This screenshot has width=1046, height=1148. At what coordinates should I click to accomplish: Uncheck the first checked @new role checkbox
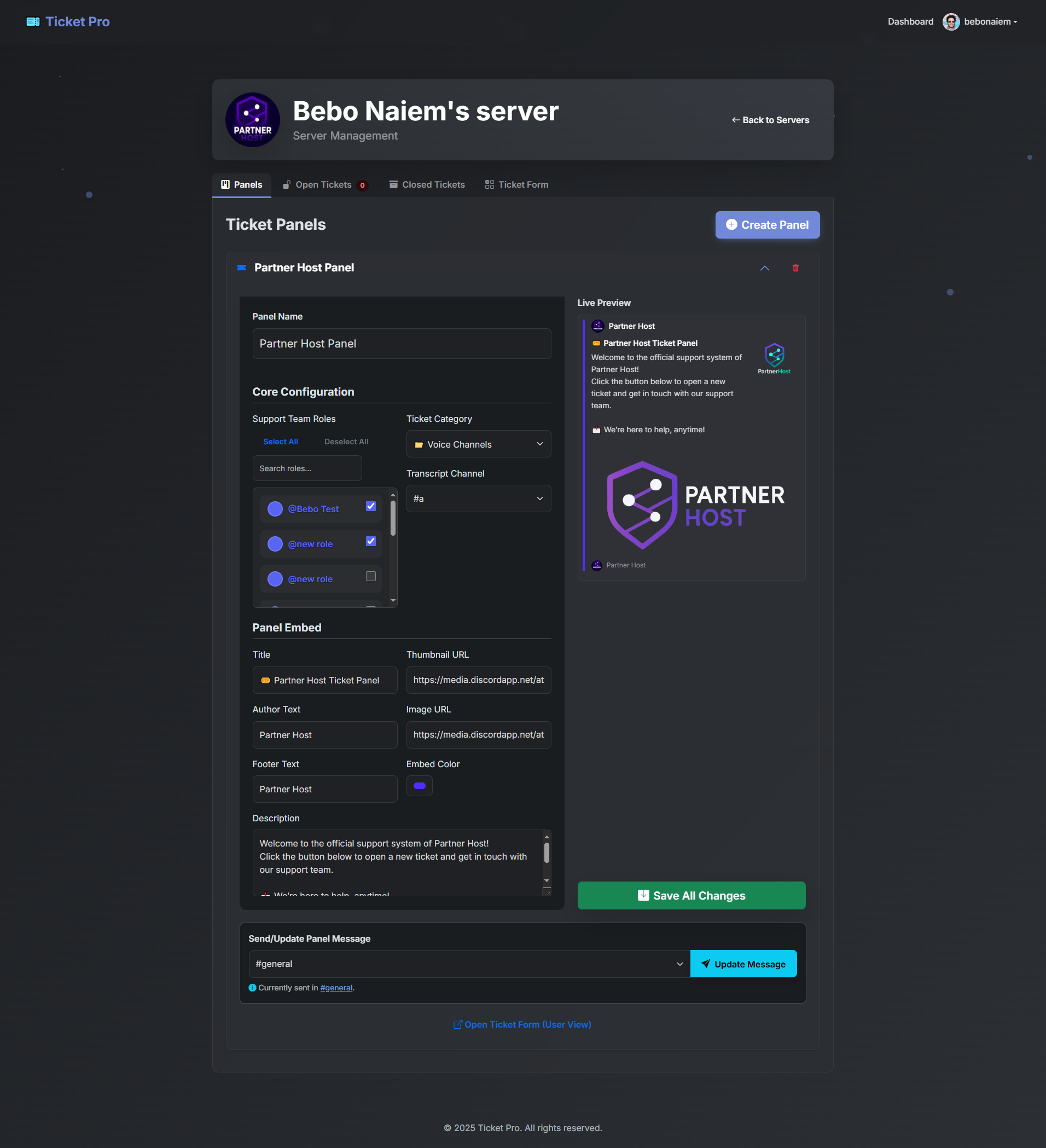371,542
